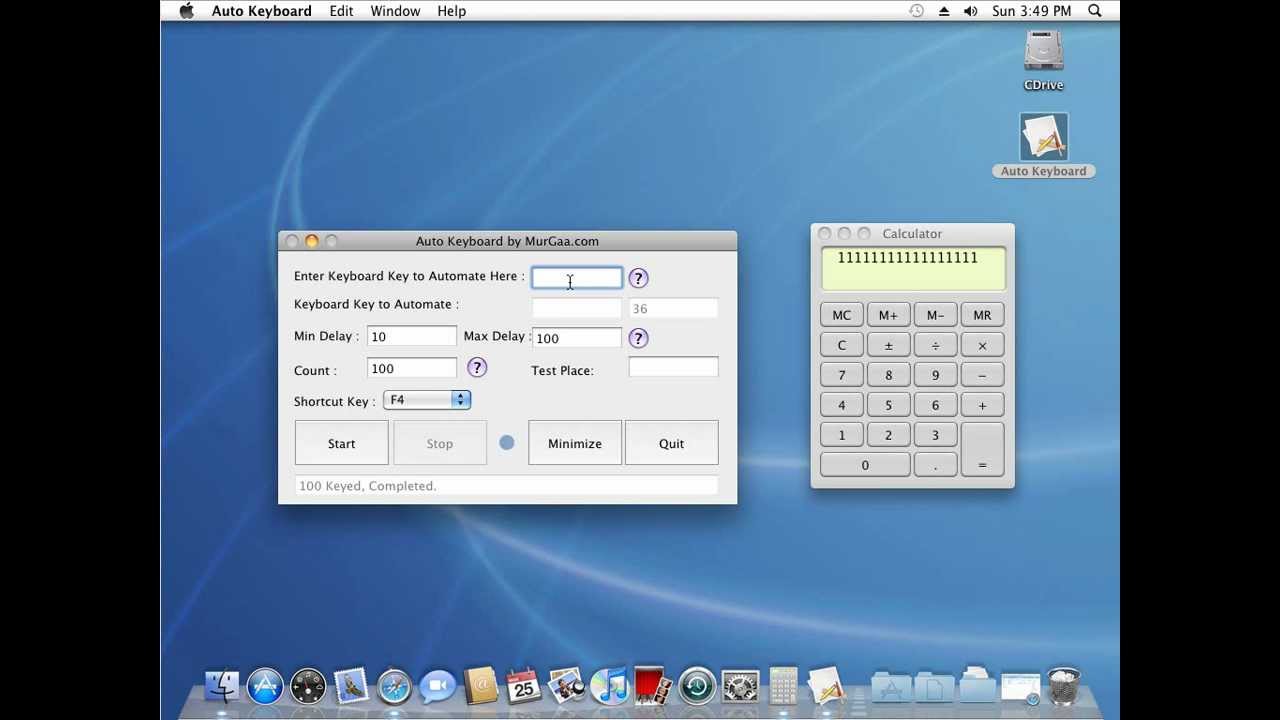Click Auto Keyboard icon in the dock
1280x720 pixels.
pyautogui.click(x=827, y=686)
